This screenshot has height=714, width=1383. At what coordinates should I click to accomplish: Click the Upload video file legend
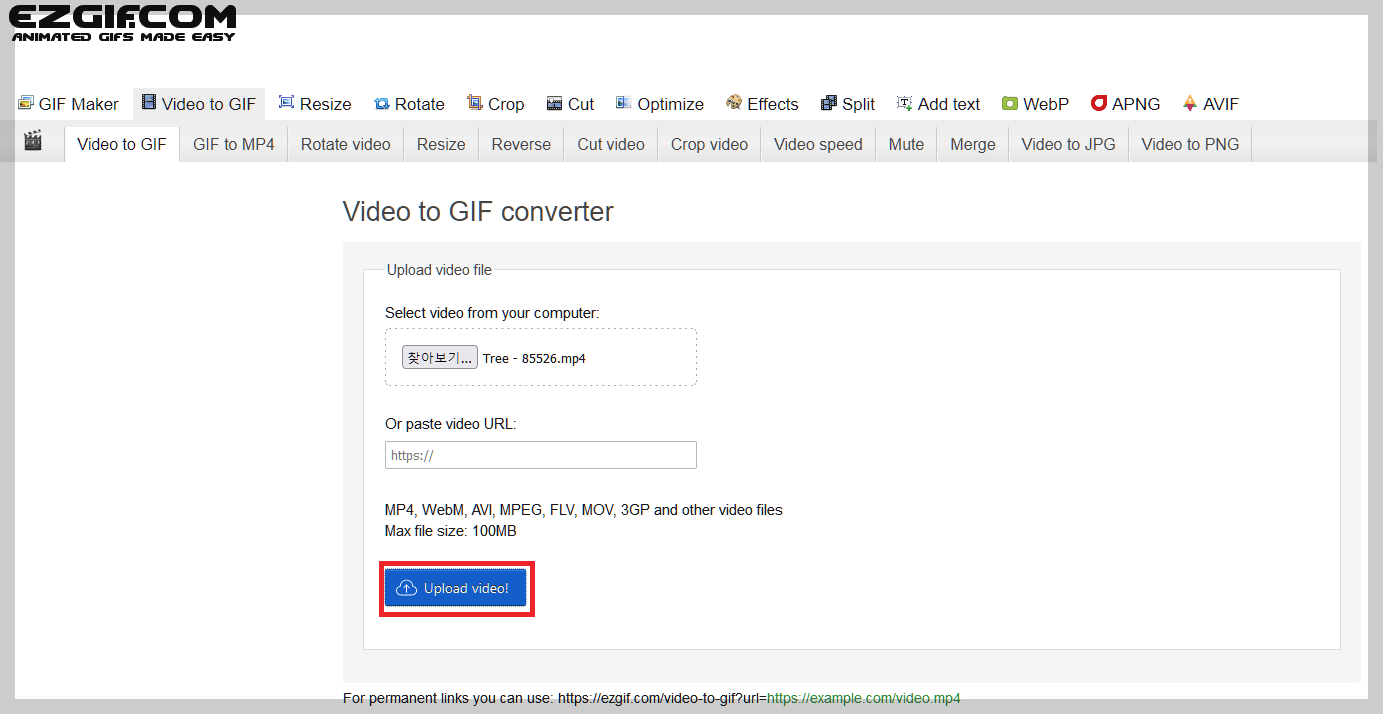pyautogui.click(x=439, y=270)
